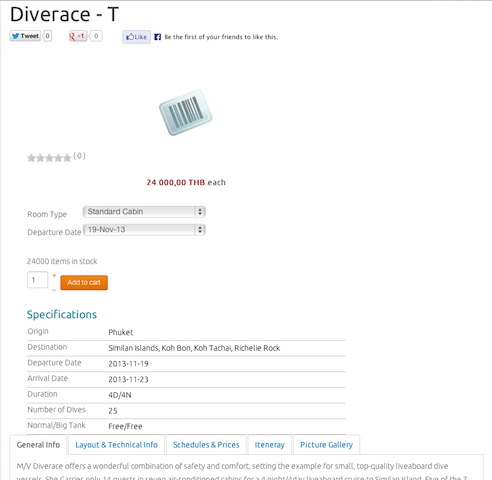Click the Google +1 button
Image resolution: width=492 pixels, height=480 pixels.
click(x=77, y=36)
